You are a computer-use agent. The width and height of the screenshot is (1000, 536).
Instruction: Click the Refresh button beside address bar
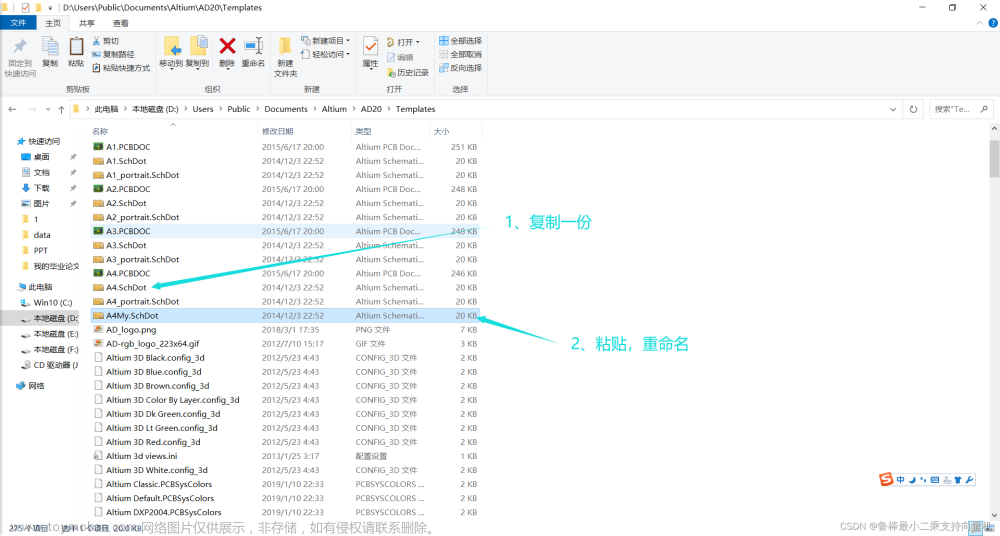pyautogui.click(x=913, y=109)
